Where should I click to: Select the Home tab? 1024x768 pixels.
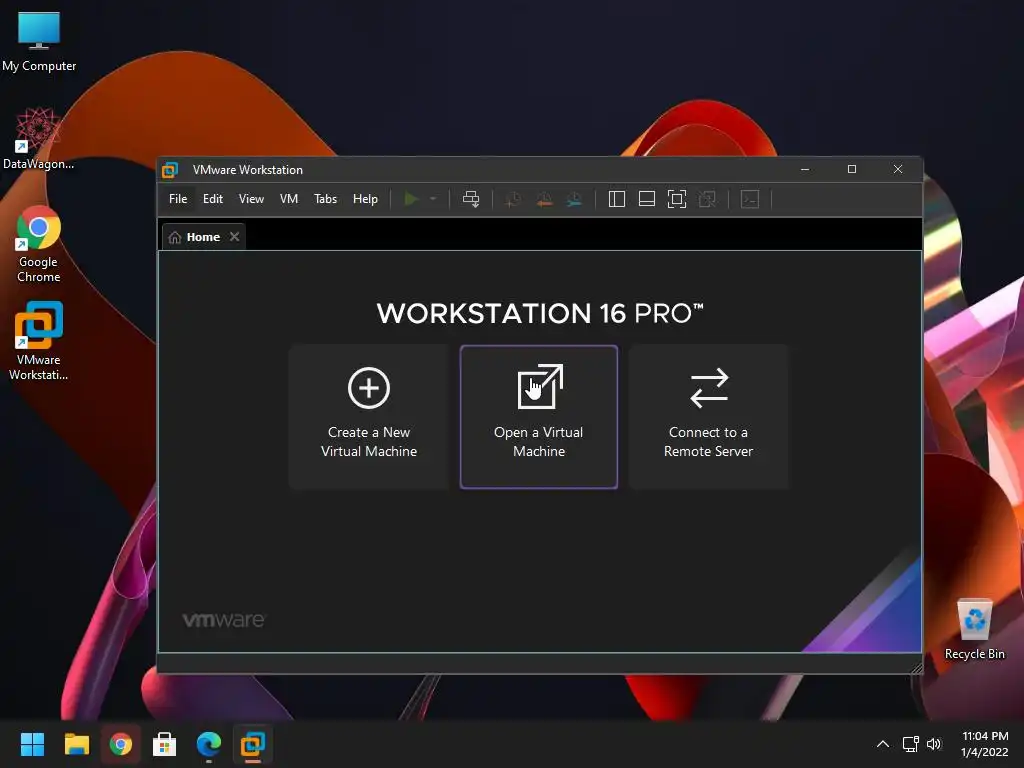pyautogui.click(x=203, y=237)
